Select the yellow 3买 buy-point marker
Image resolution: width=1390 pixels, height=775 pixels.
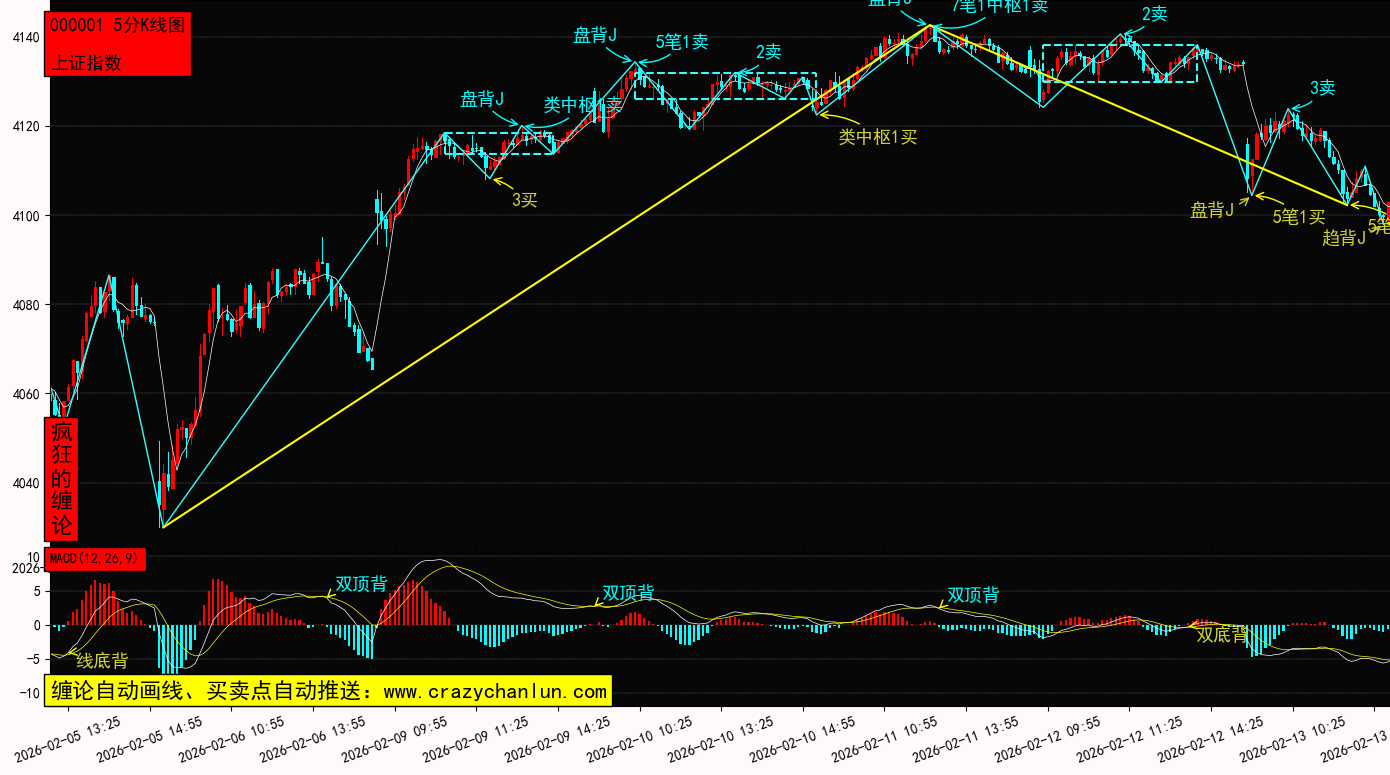(x=525, y=200)
